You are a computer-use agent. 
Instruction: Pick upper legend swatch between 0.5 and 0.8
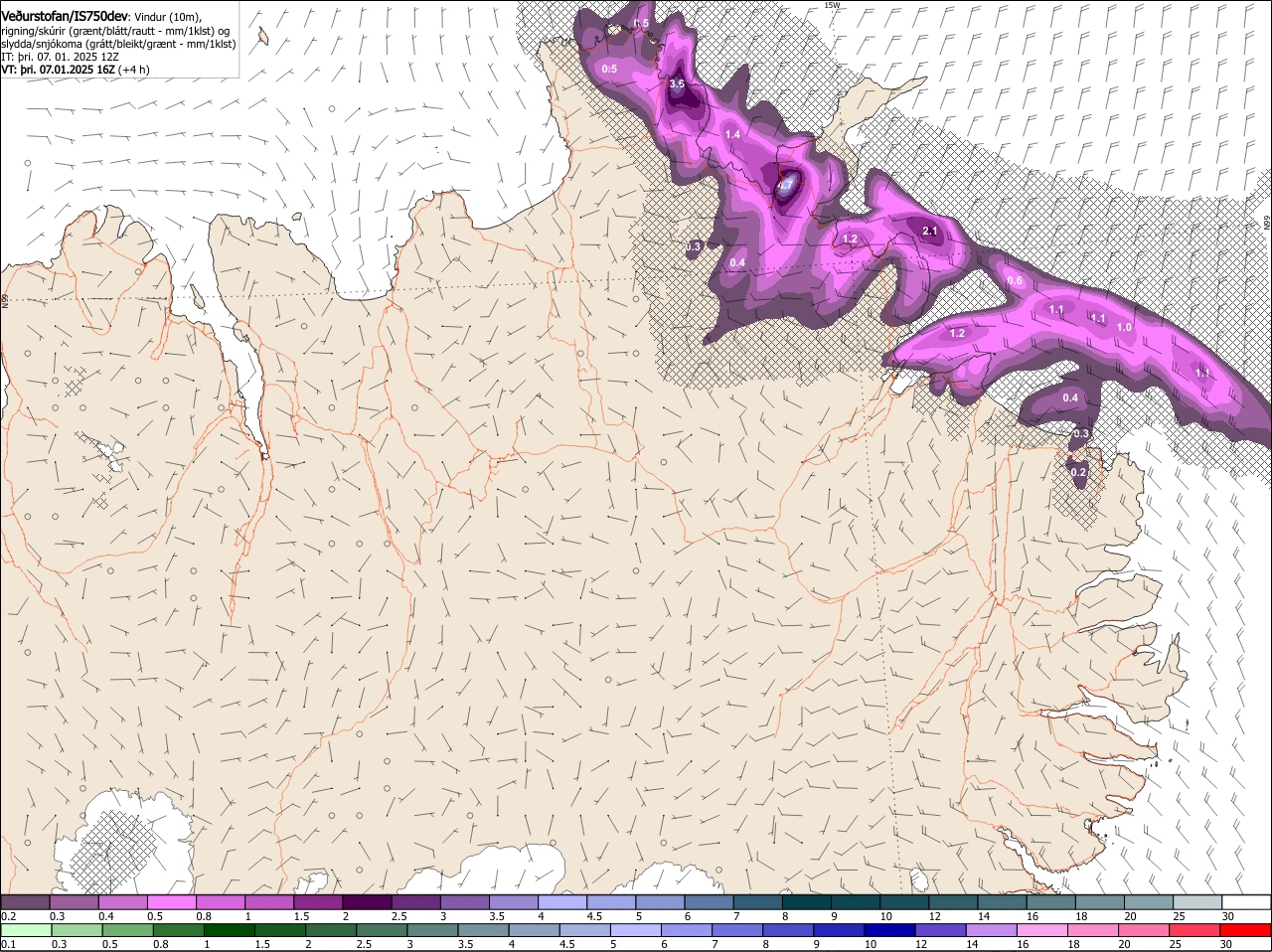(x=171, y=902)
